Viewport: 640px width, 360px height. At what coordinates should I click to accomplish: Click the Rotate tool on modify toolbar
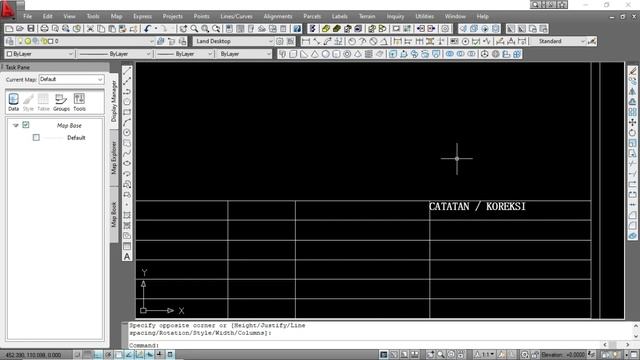[632, 133]
